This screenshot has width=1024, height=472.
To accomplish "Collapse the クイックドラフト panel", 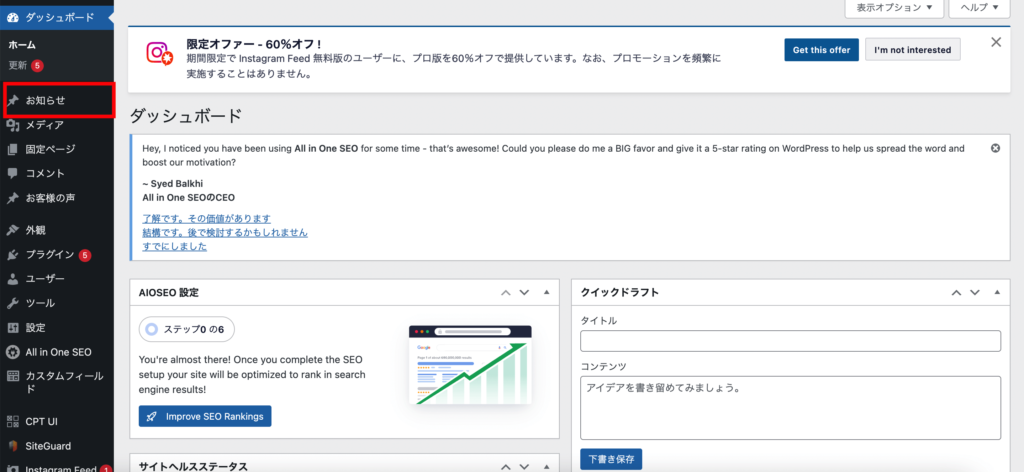I will [997, 292].
